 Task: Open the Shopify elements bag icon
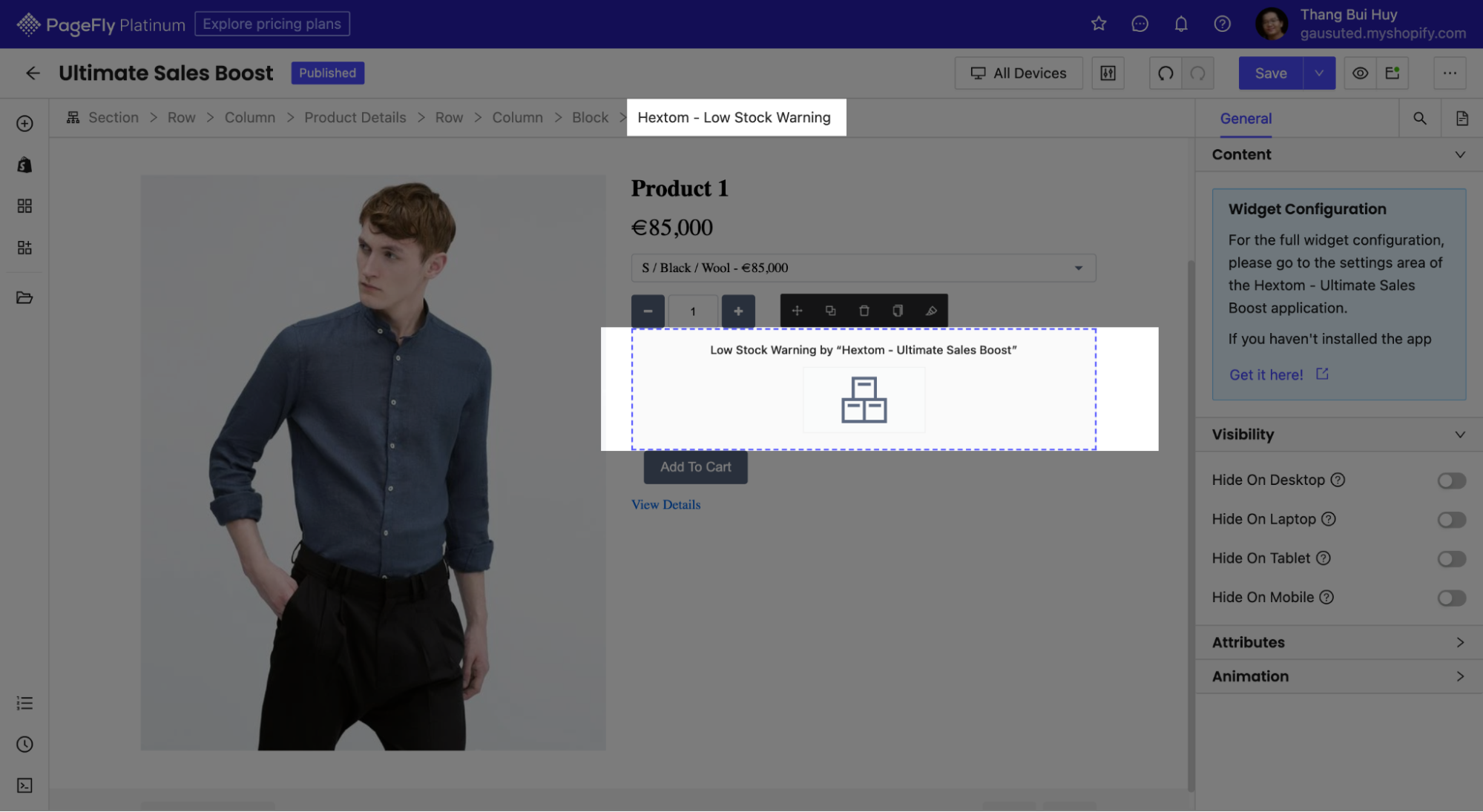tap(24, 165)
